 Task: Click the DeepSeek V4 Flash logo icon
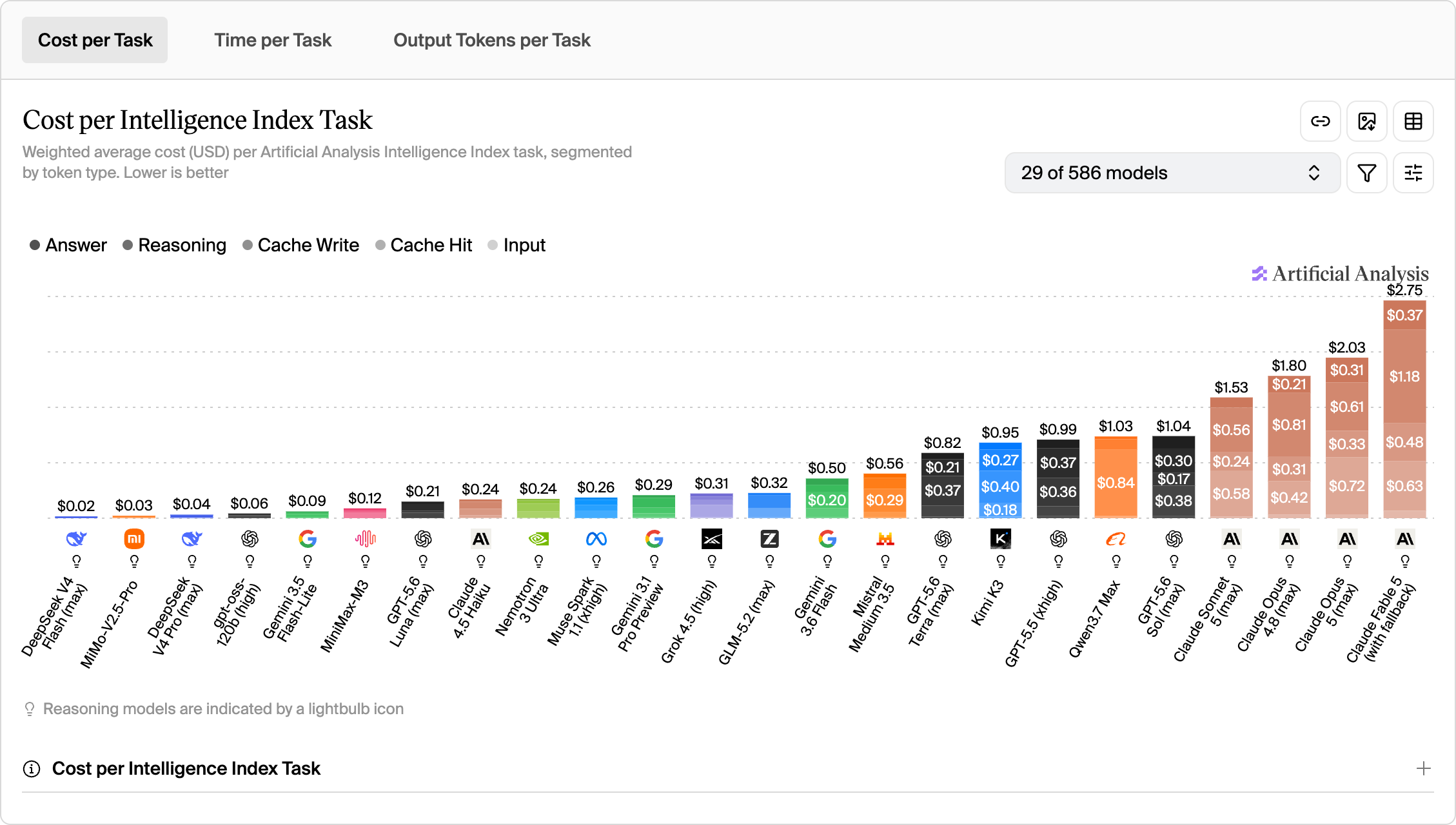(76, 539)
